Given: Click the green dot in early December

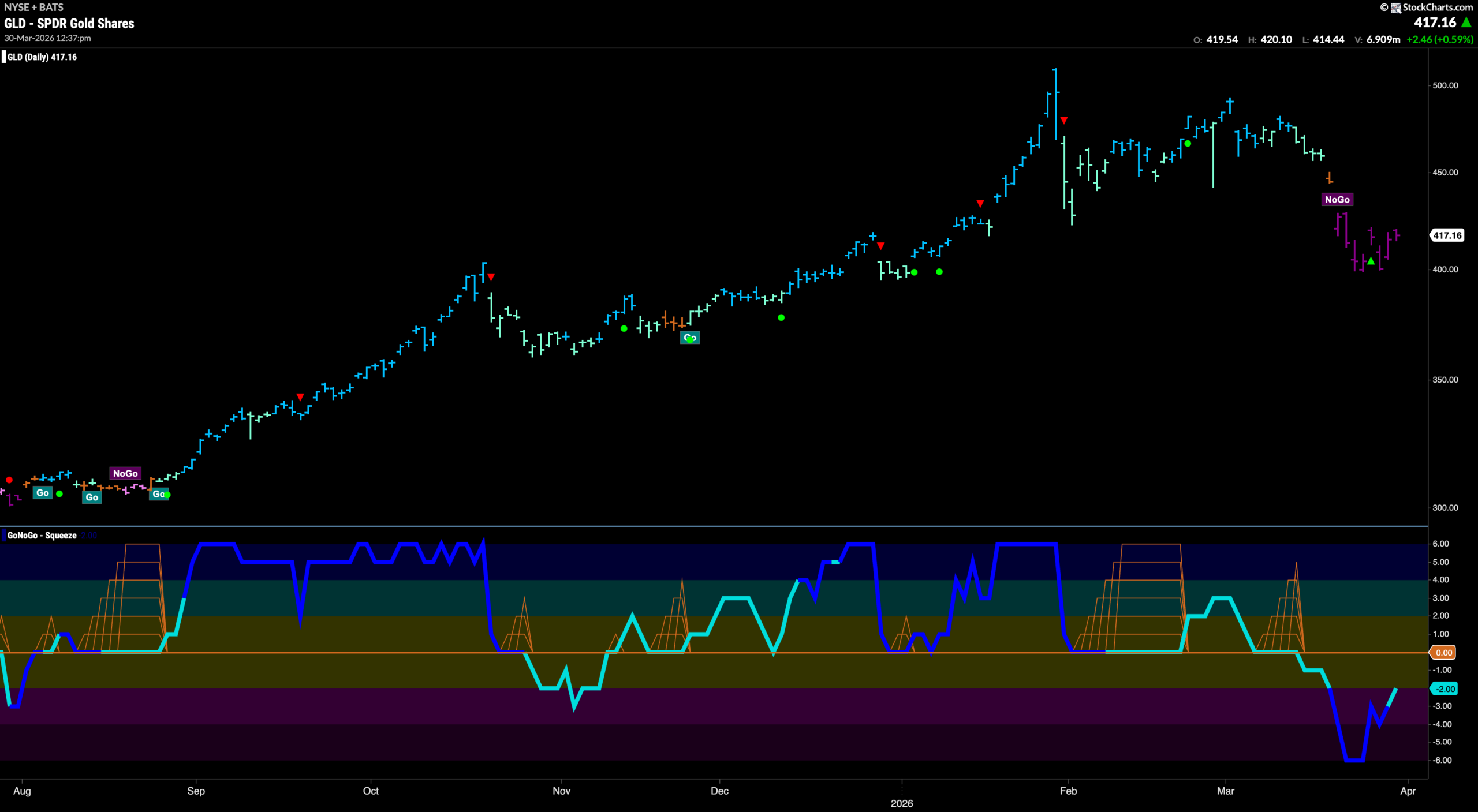Looking at the screenshot, I should point(781,317).
